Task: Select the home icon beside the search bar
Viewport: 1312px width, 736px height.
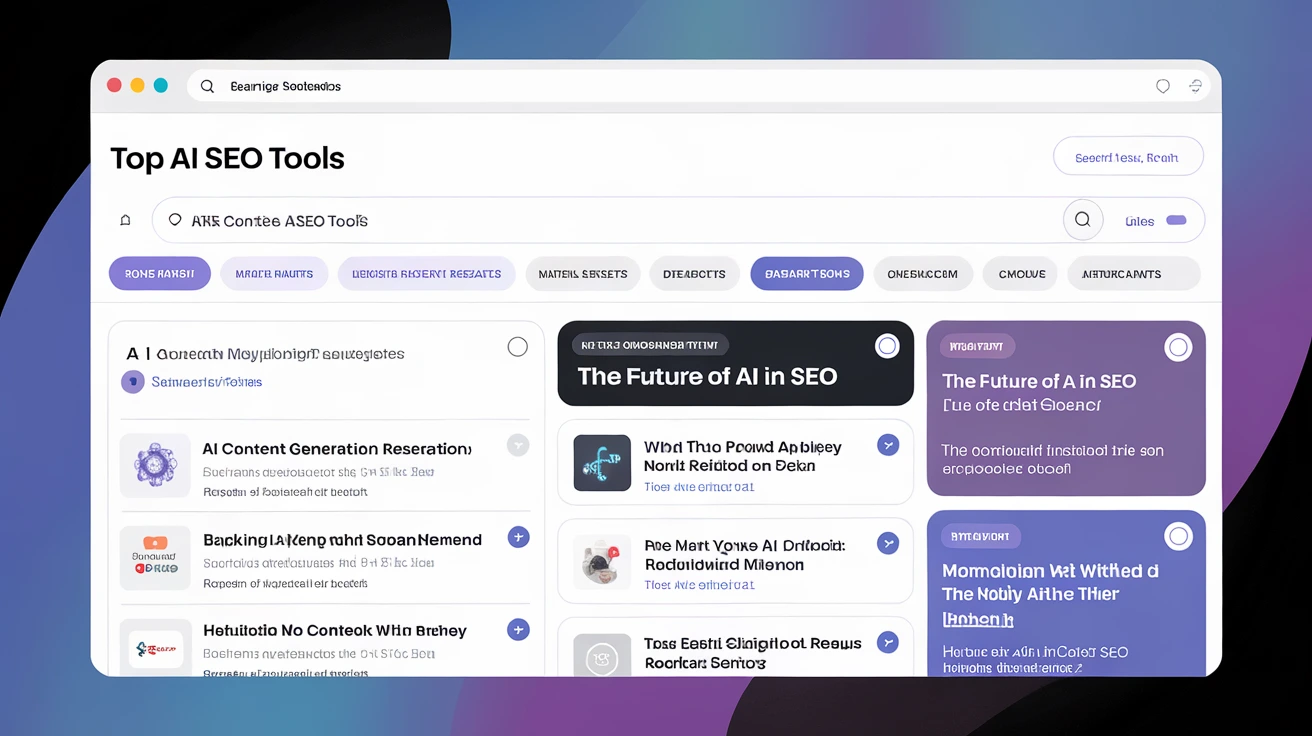Action: point(127,219)
